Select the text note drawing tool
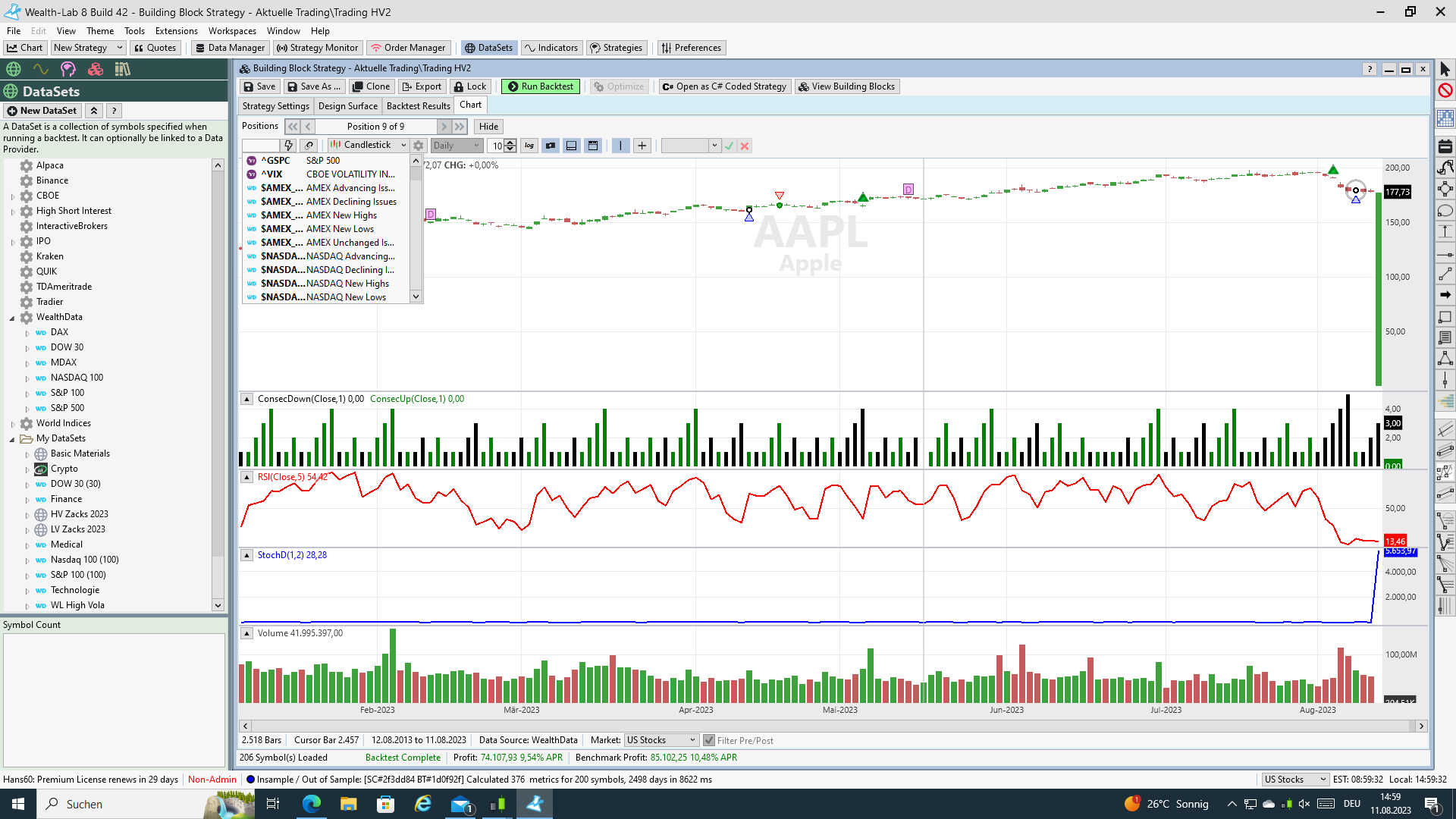This screenshot has width=1456, height=819. [x=1445, y=337]
